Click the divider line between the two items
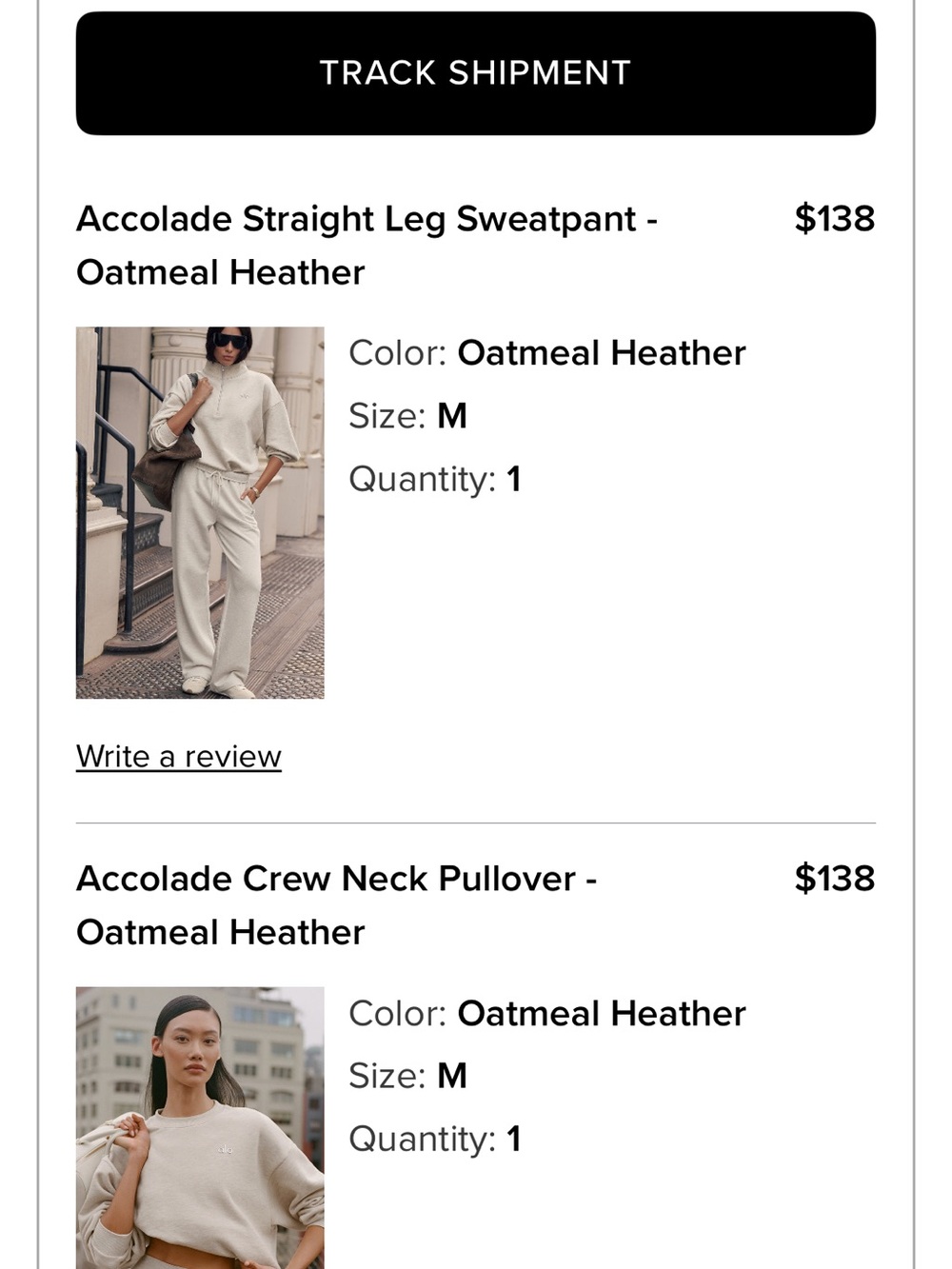The image size is (952, 1269). [x=476, y=823]
